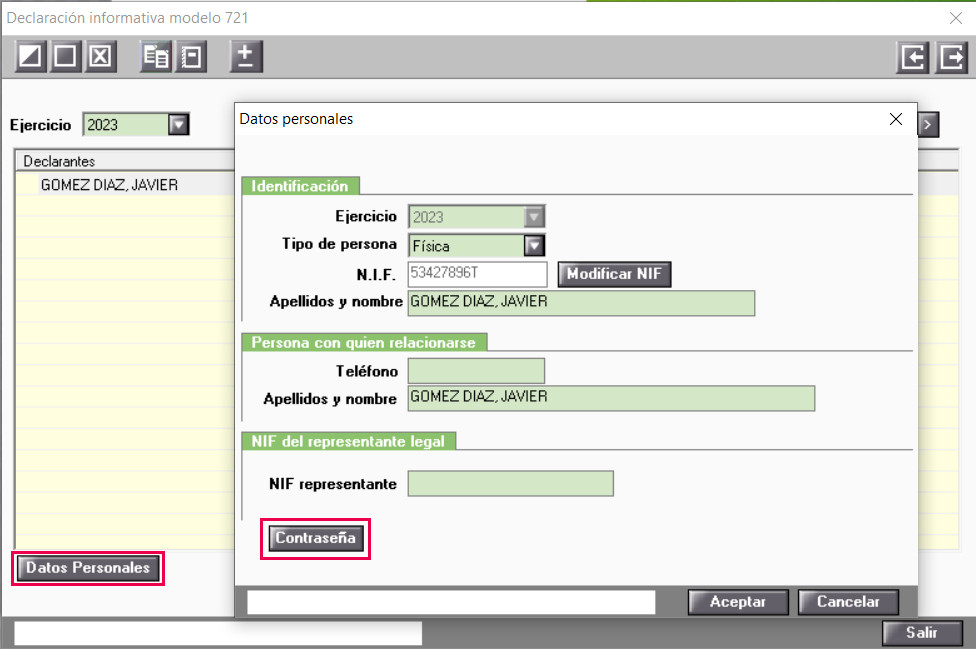Click the Contraseña button

316,538
